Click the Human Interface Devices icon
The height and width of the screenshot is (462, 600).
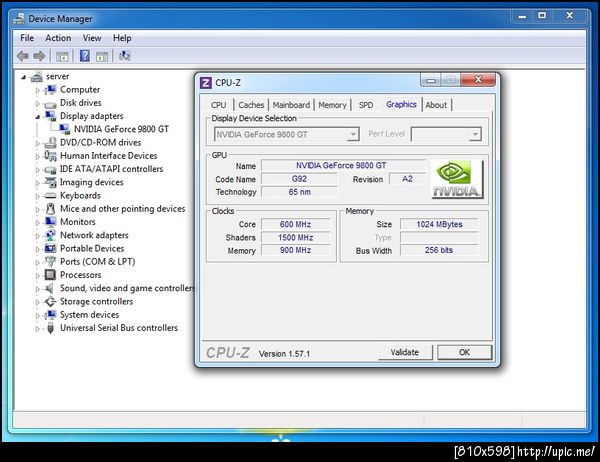[50, 156]
